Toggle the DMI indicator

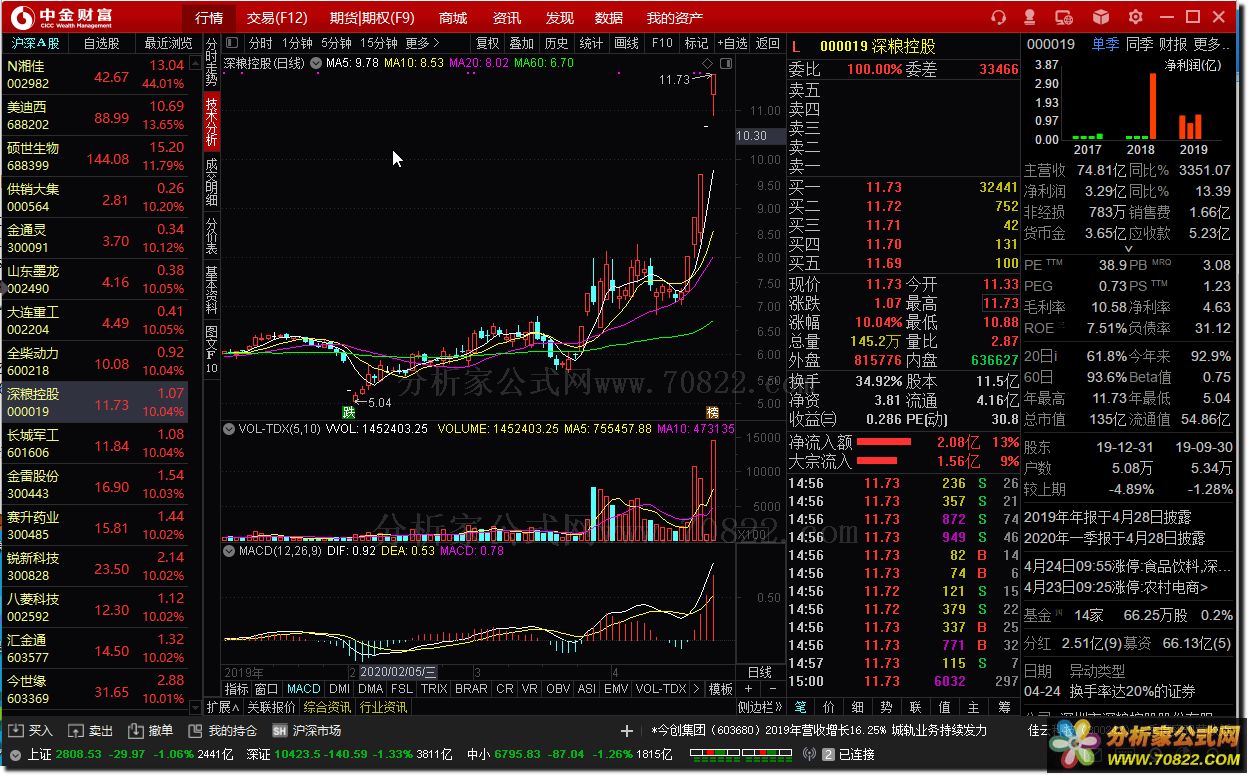pos(339,689)
